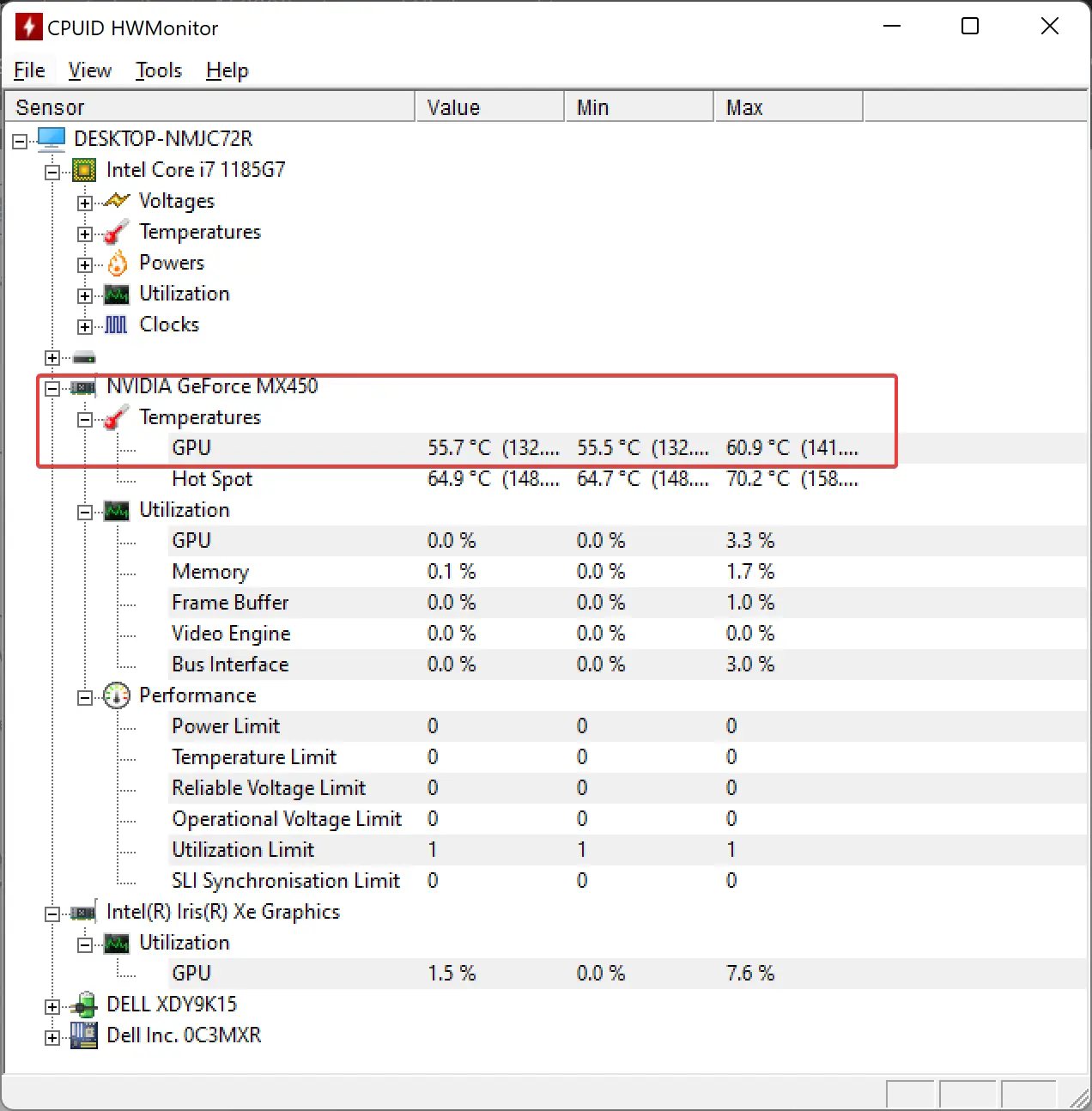This screenshot has height=1111, width=1092.
Task: Click the NVIDIA GeForce MX450 card icon
Action: [x=83, y=387]
